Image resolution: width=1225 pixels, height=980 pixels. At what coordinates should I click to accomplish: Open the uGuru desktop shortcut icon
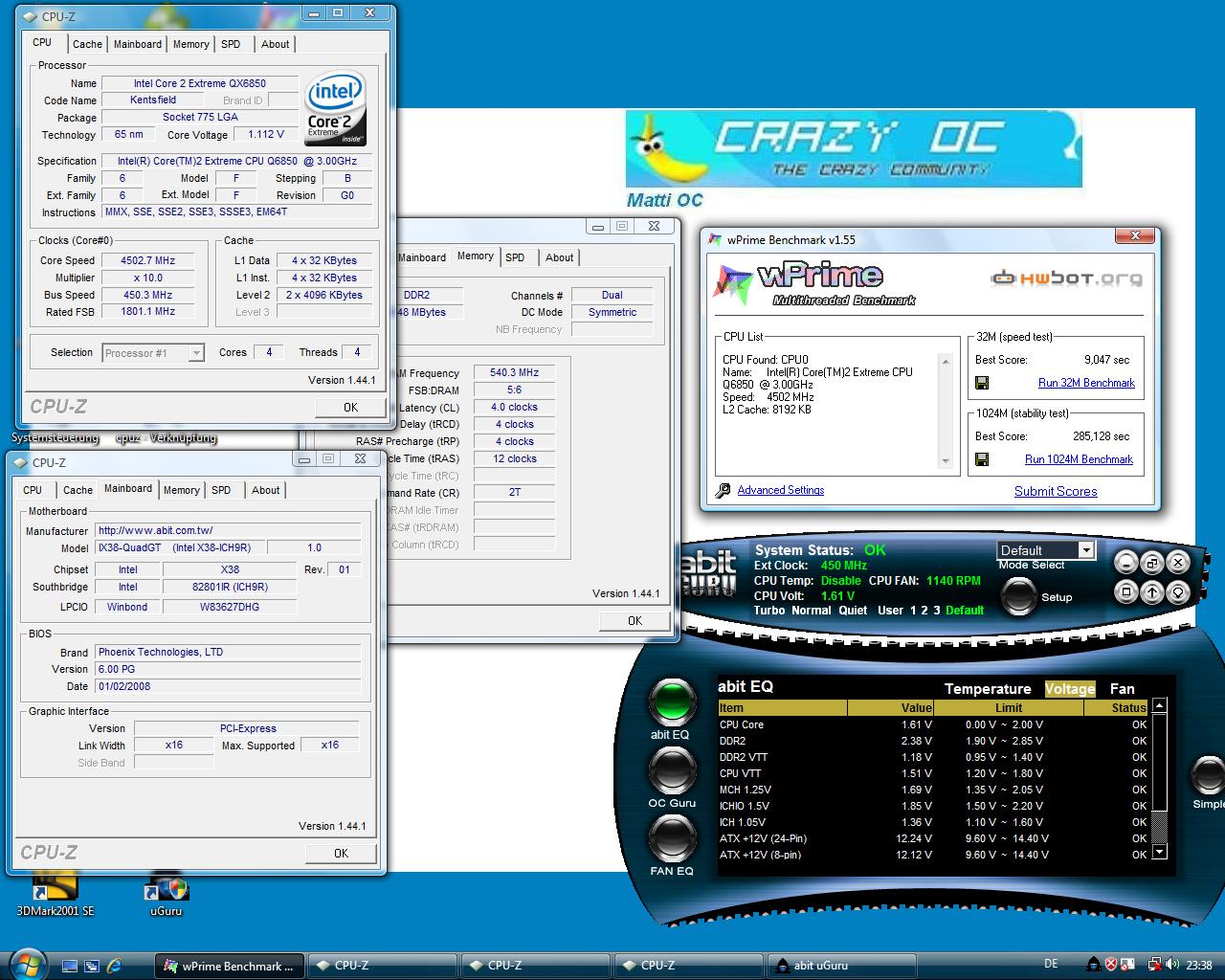(166, 893)
